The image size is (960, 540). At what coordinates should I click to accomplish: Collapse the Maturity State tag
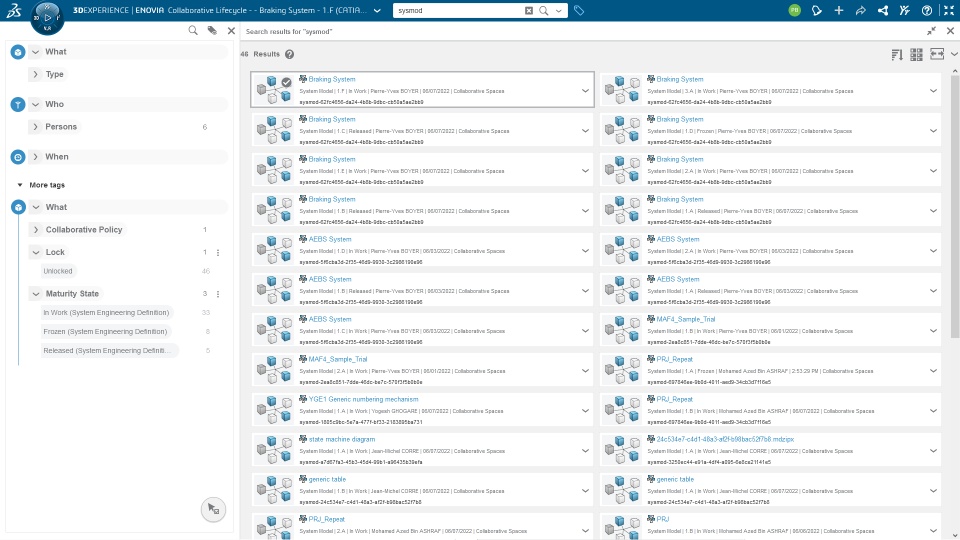click(x=36, y=294)
